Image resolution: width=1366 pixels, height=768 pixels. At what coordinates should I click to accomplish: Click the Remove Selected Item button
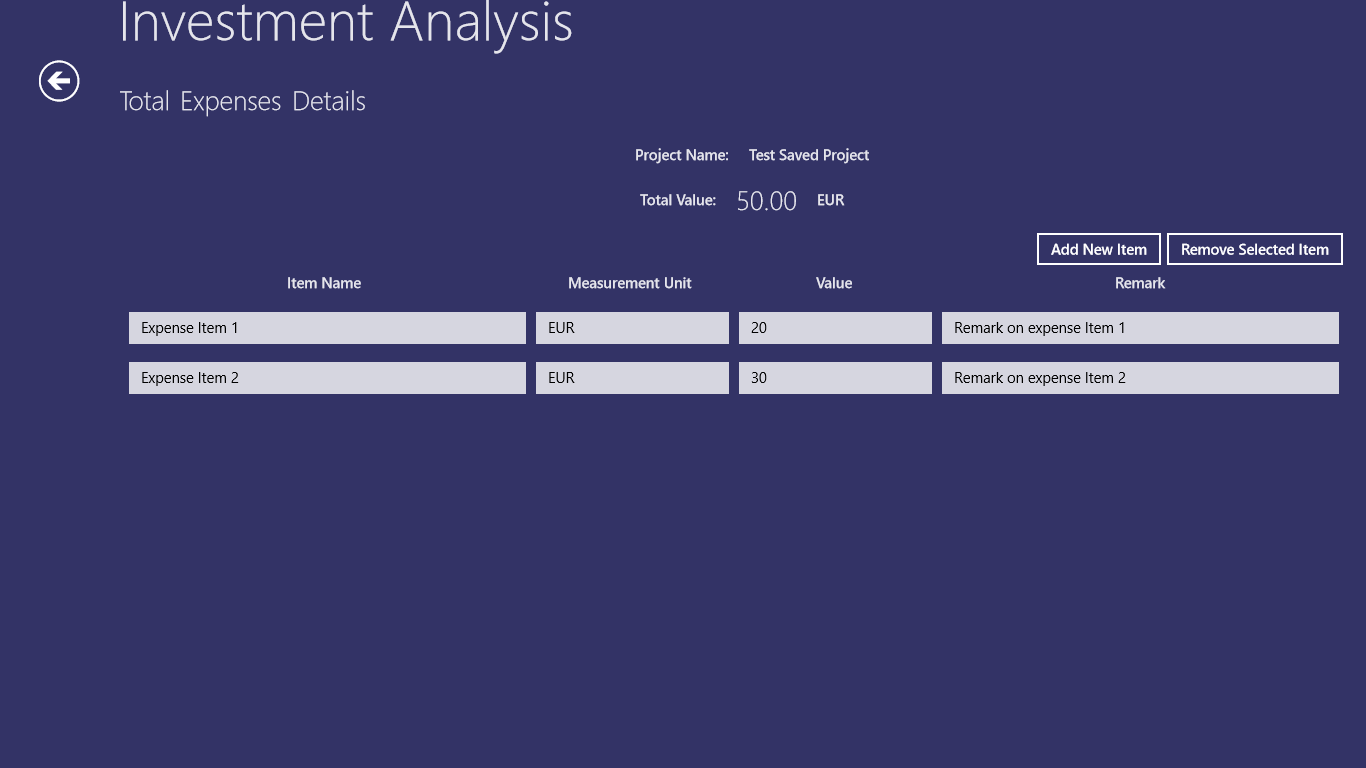[1255, 249]
